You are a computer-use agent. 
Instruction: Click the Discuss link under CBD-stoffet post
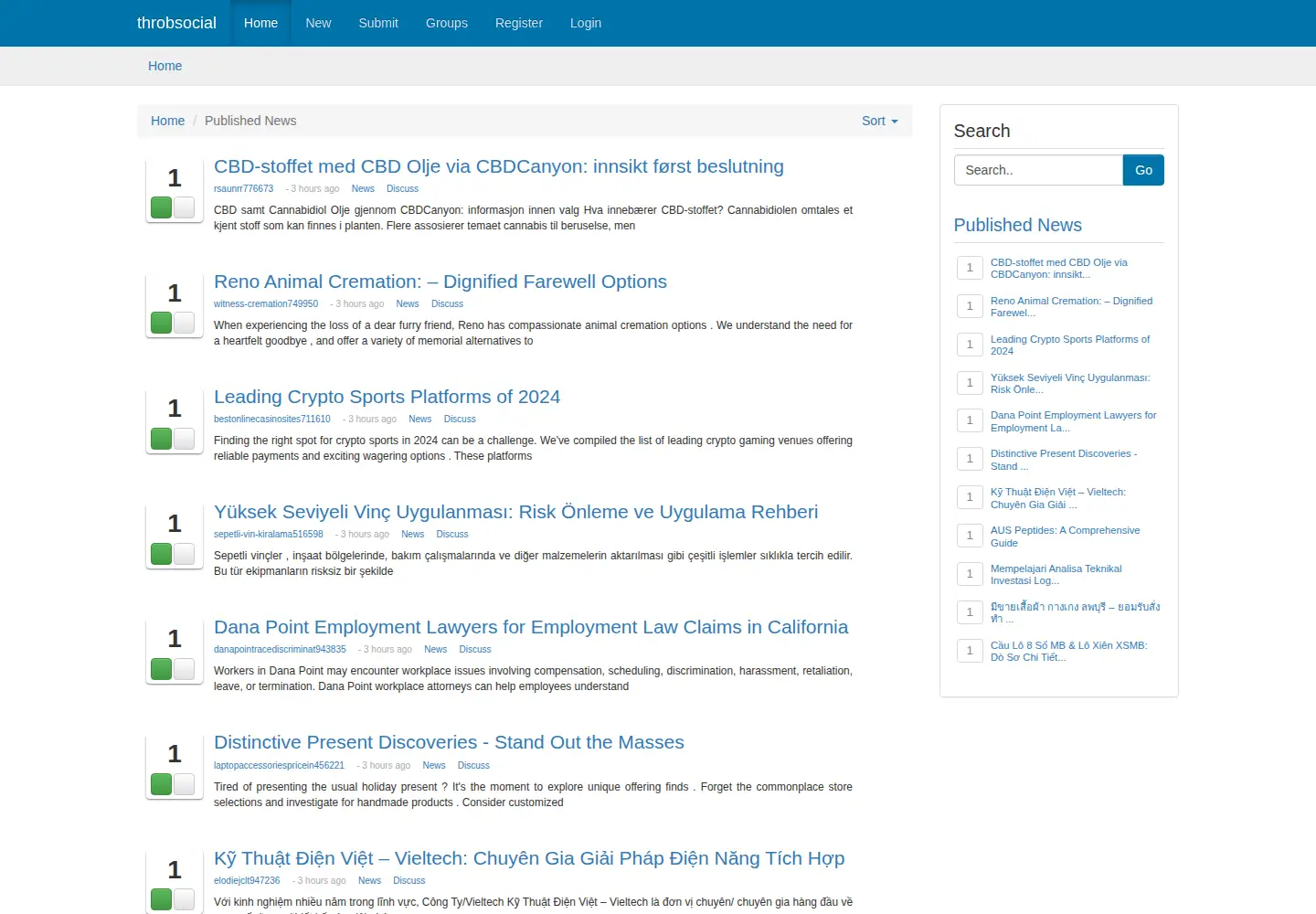coord(402,188)
